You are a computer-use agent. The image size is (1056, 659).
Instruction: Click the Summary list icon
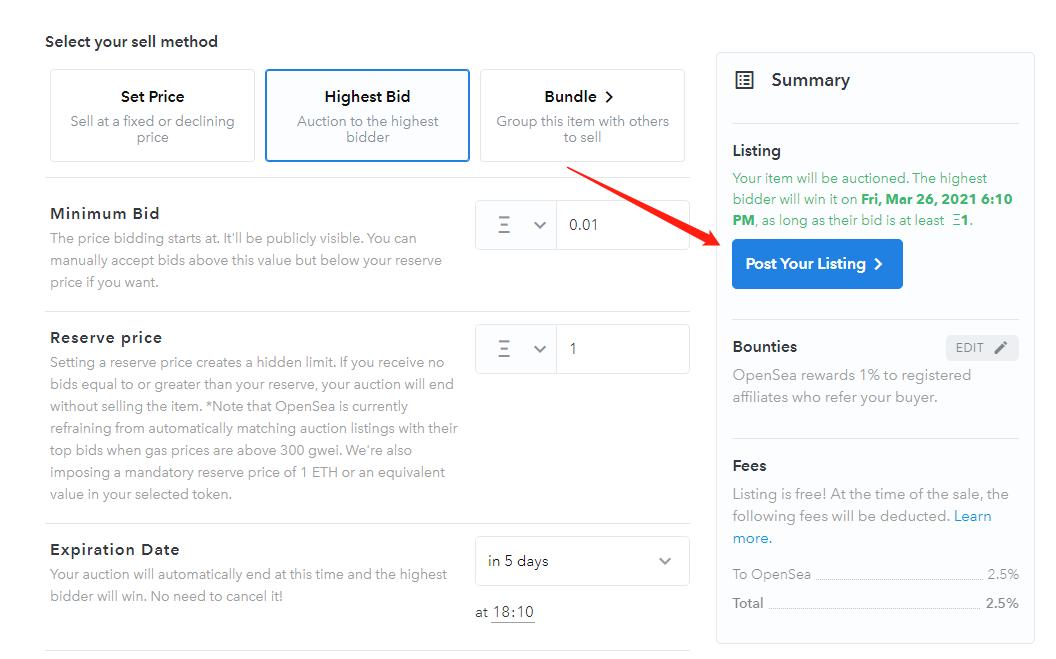pyautogui.click(x=744, y=80)
